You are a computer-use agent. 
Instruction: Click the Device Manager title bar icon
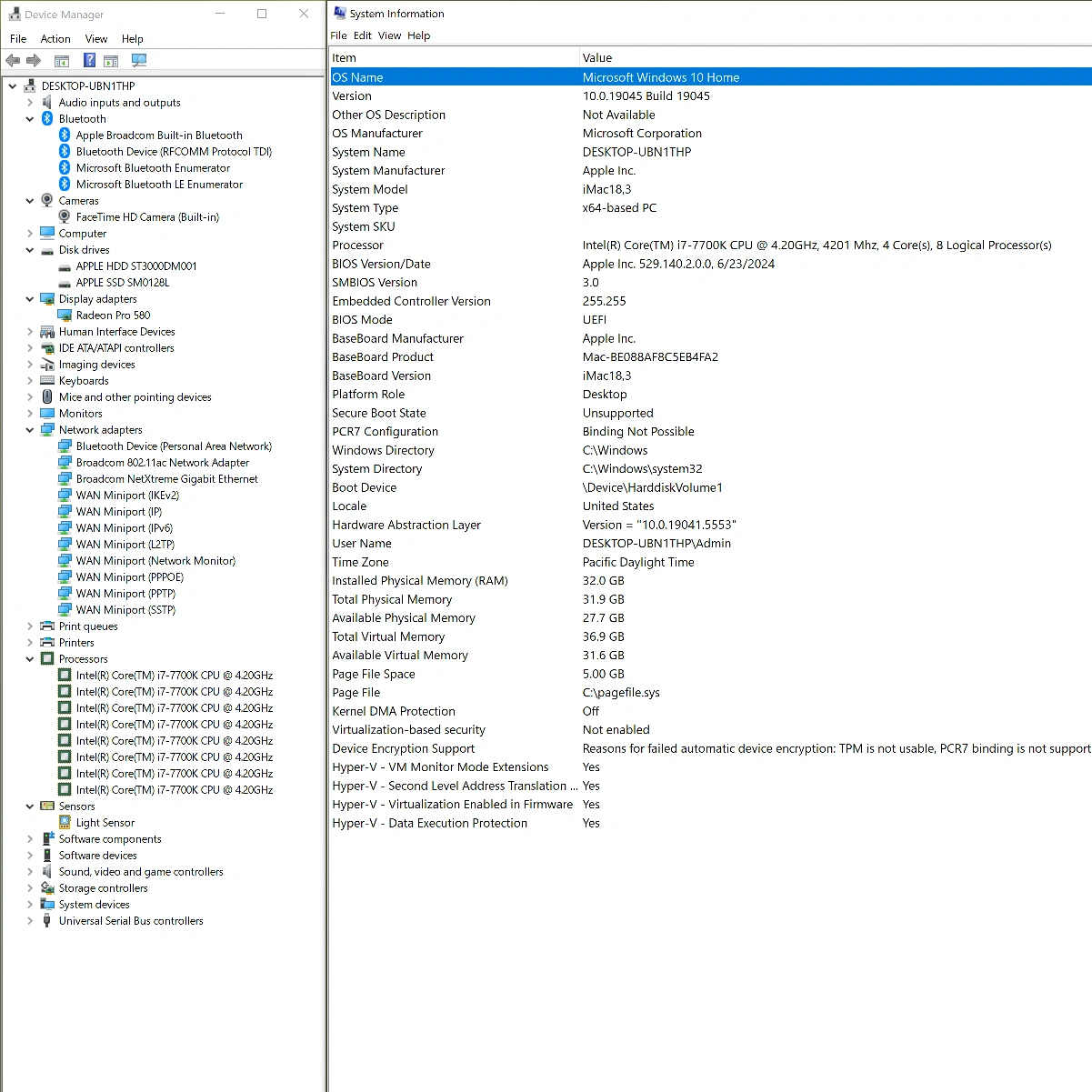(15, 15)
